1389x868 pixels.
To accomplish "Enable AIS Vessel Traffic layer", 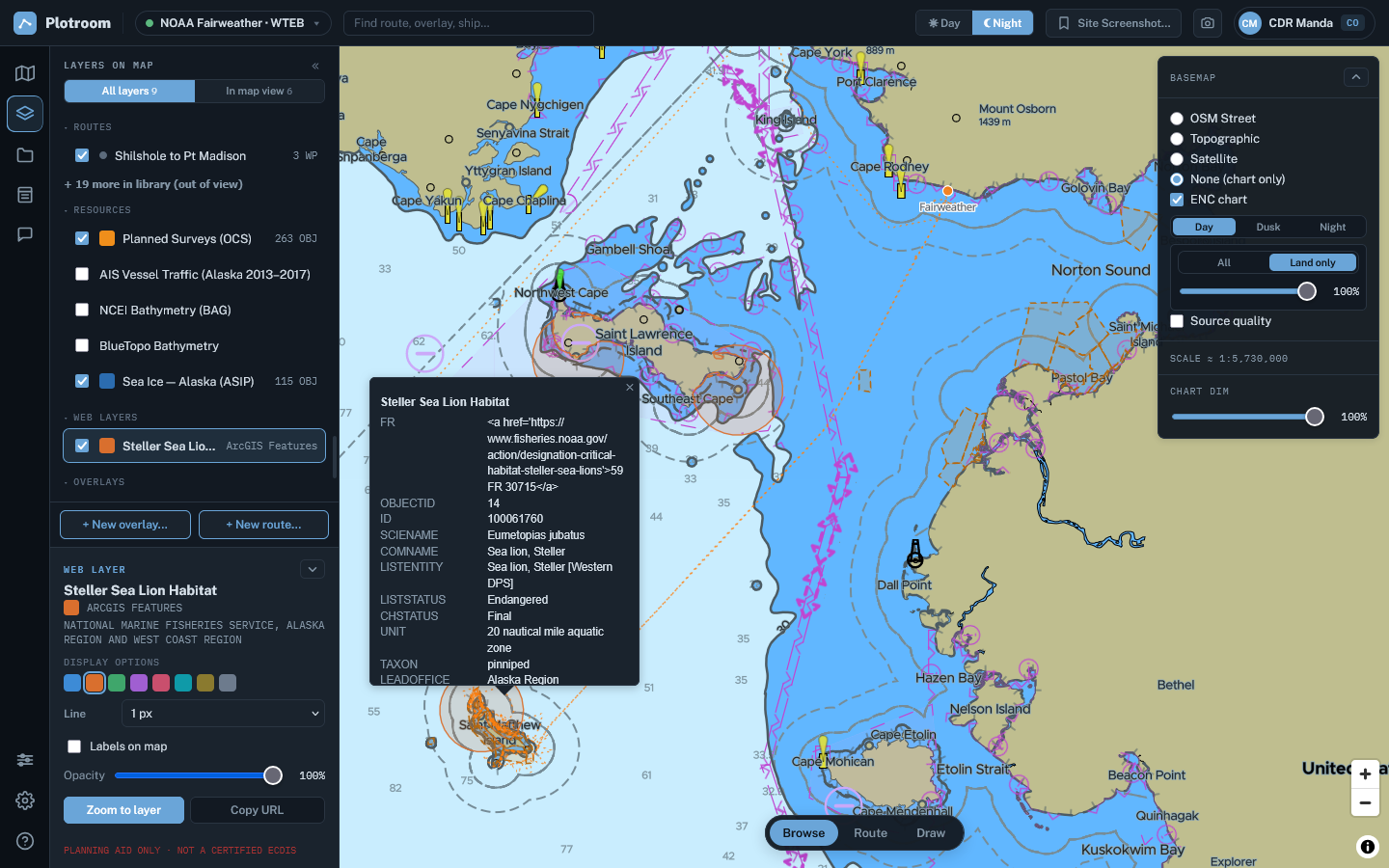I will [82, 274].
